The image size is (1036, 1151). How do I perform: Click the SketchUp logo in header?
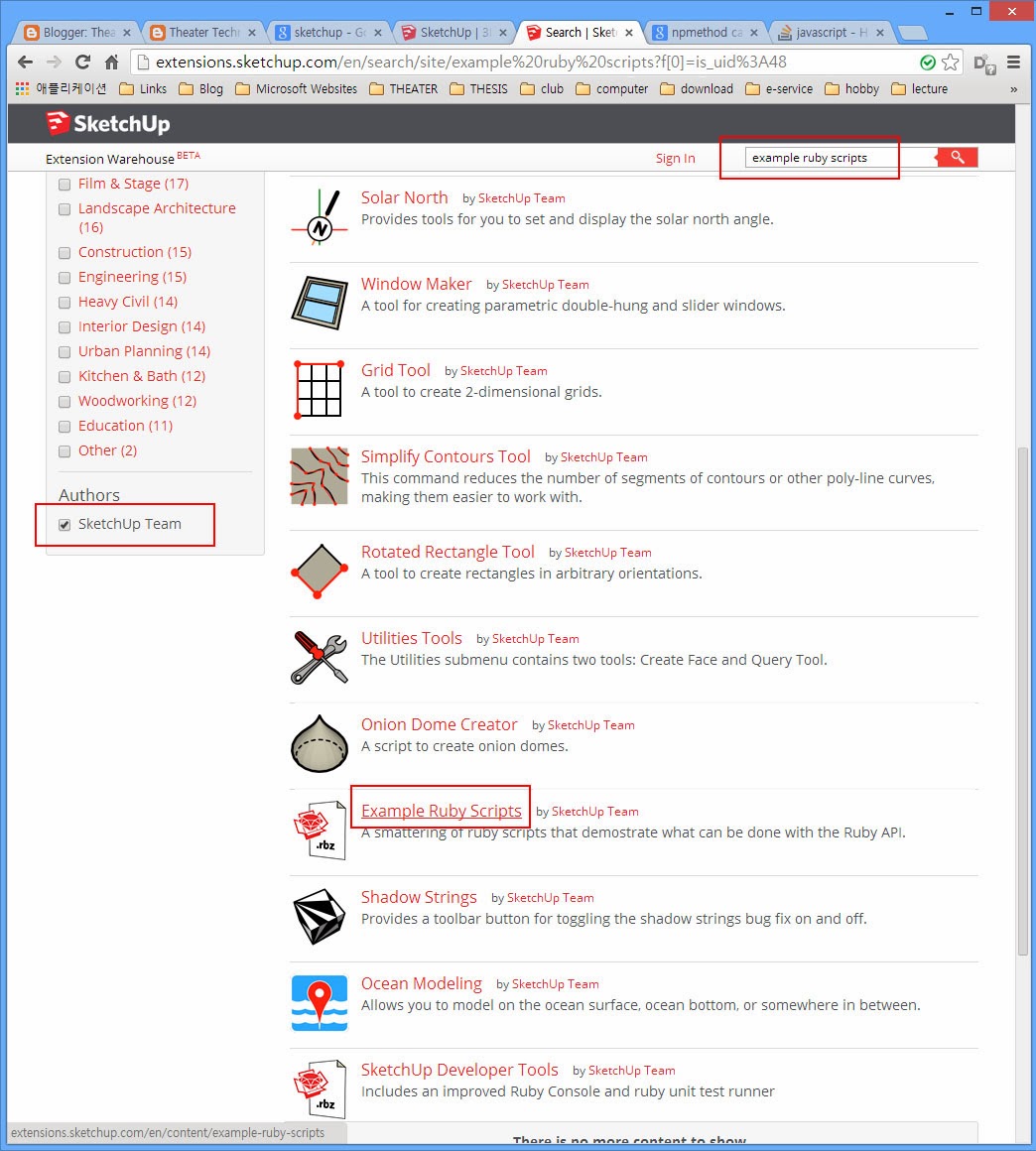(108, 123)
